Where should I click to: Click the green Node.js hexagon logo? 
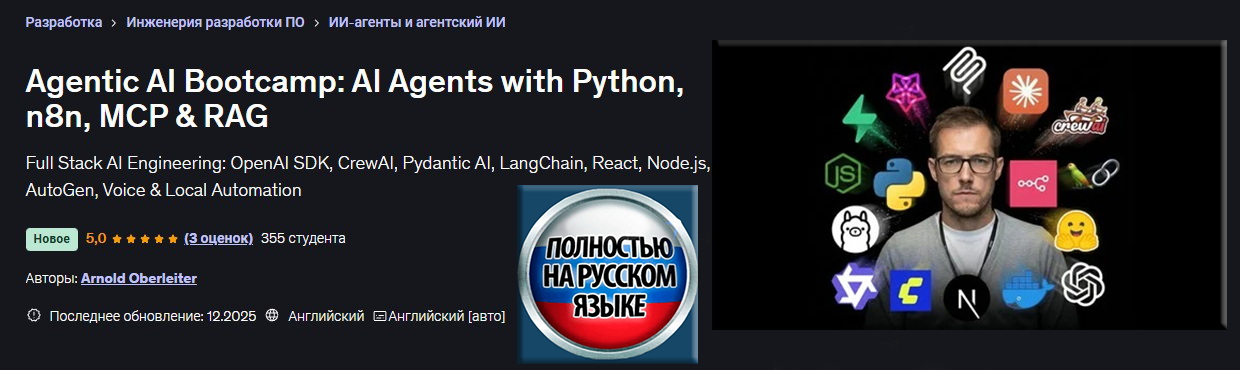tap(843, 175)
